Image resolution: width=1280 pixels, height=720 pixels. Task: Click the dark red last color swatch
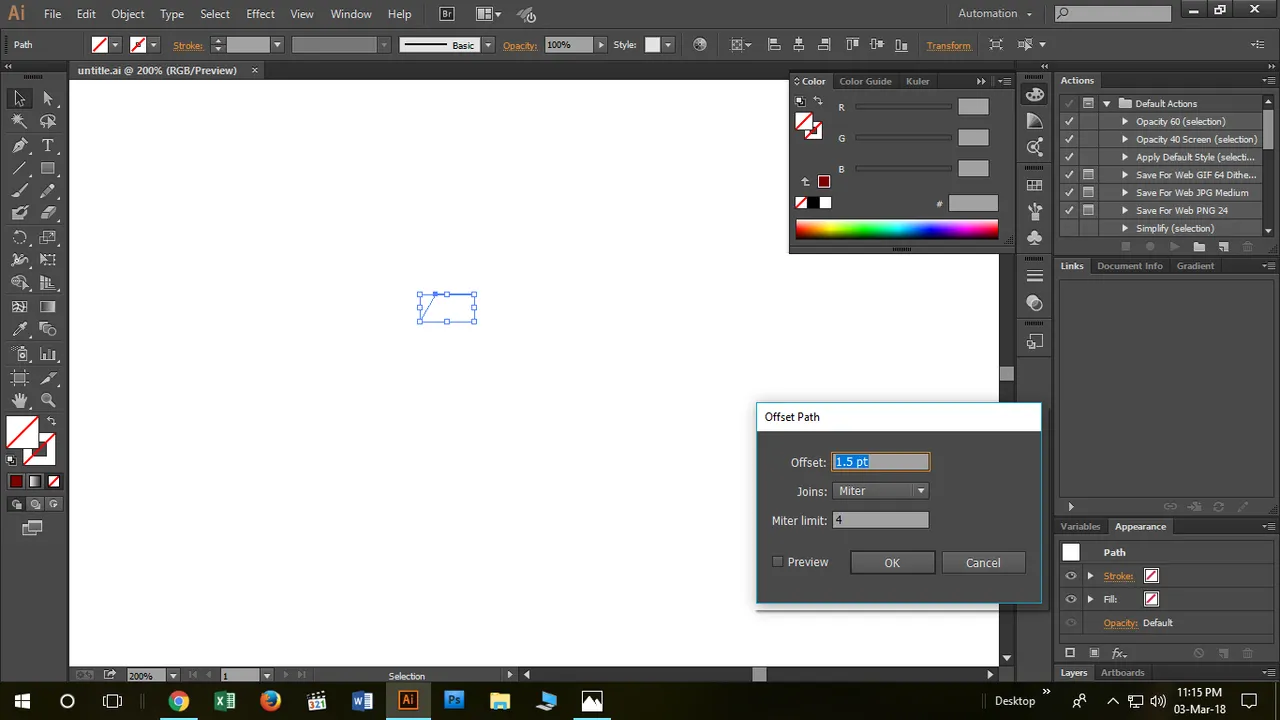(x=823, y=182)
